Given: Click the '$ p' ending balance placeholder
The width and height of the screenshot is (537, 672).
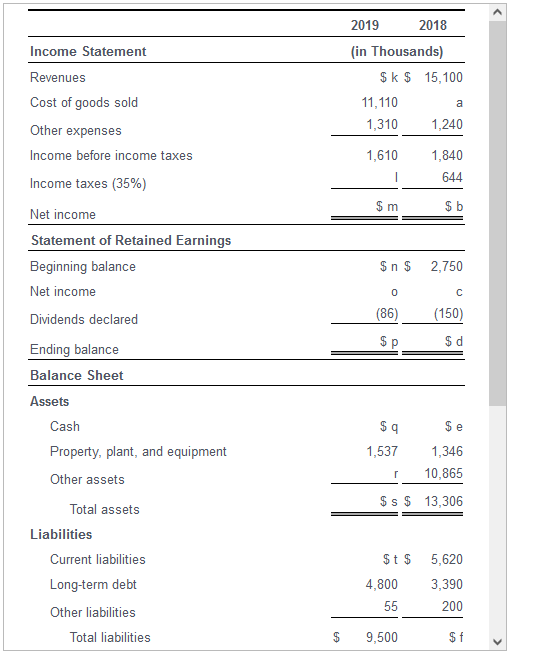Looking at the screenshot, I should (x=389, y=342).
